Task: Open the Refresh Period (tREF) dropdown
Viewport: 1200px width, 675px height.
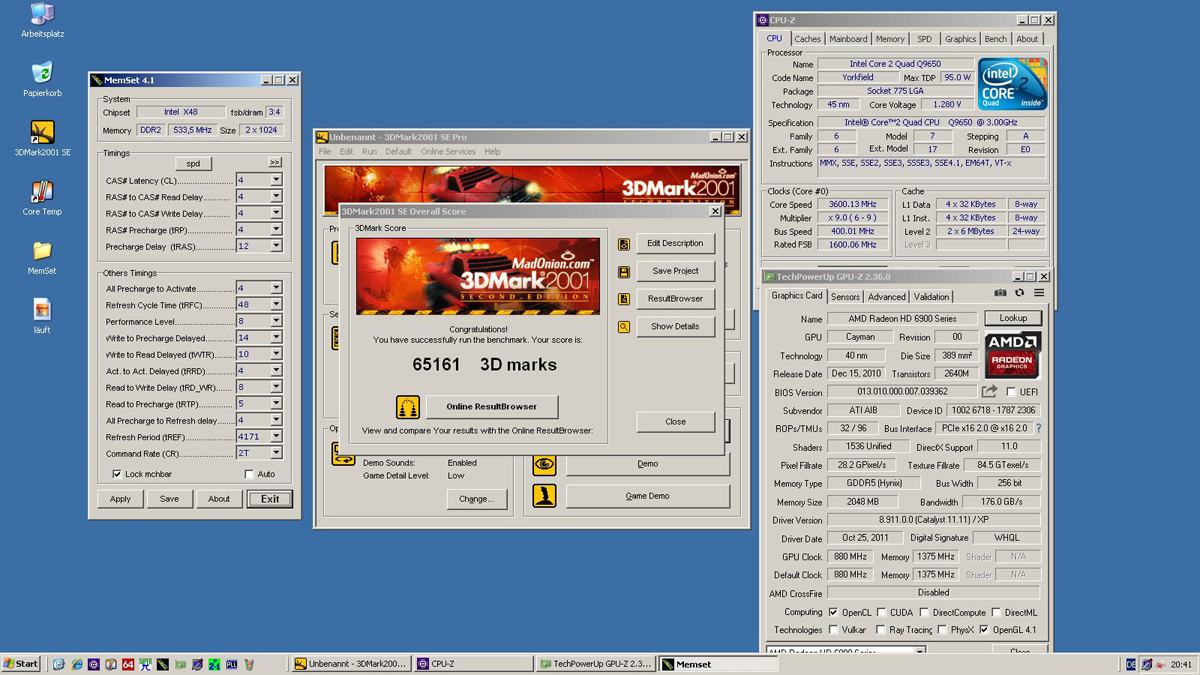Action: coord(276,437)
